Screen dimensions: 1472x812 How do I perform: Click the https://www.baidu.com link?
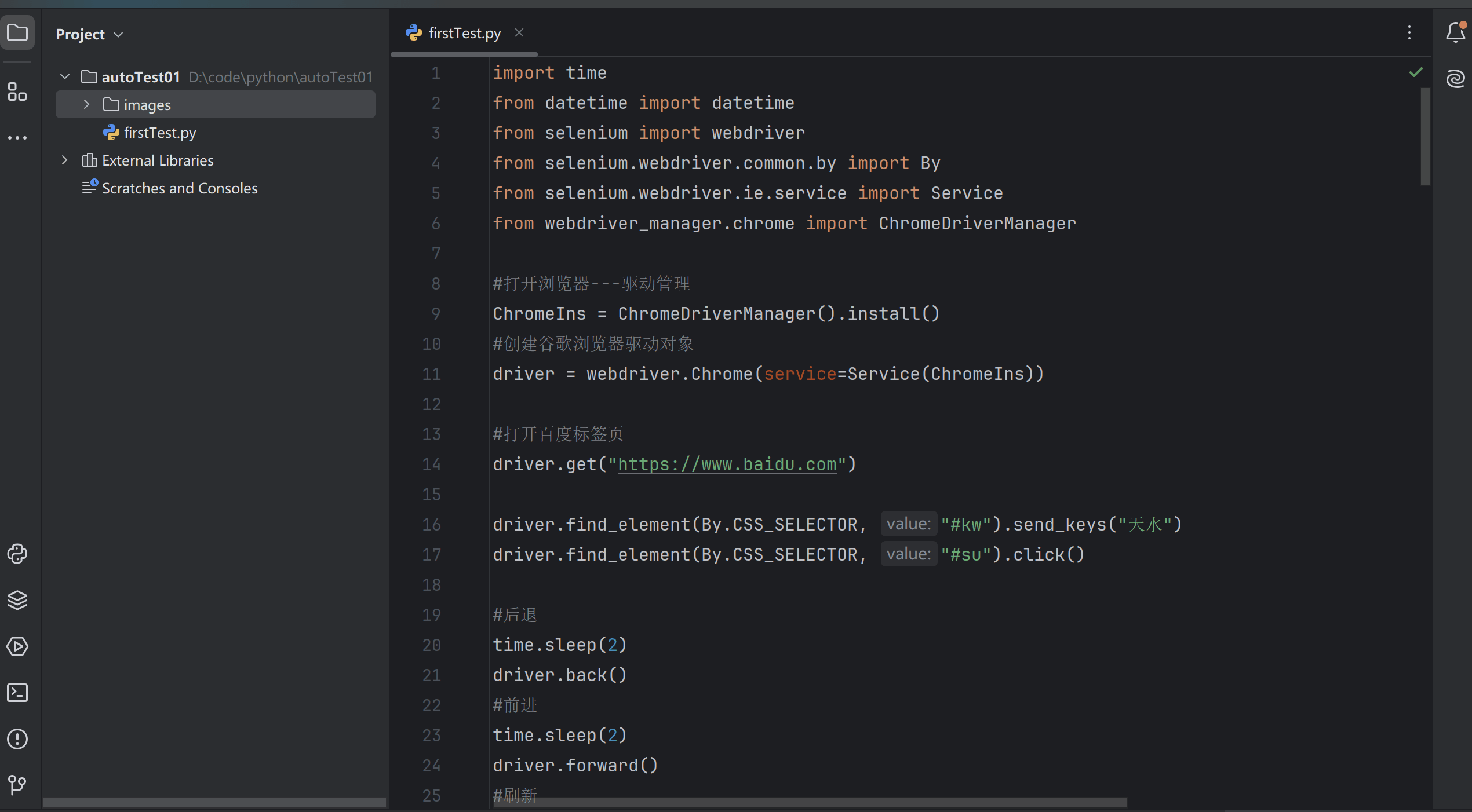coord(727,464)
